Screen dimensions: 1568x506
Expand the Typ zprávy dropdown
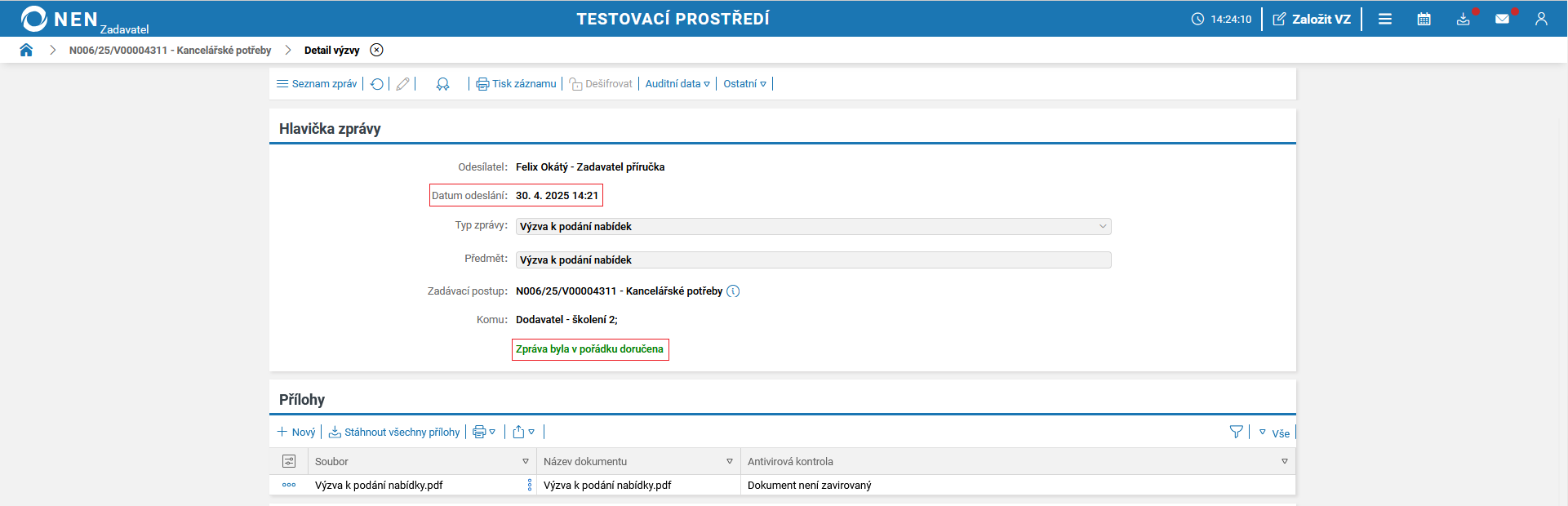pyautogui.click(x=1103, y=227)
